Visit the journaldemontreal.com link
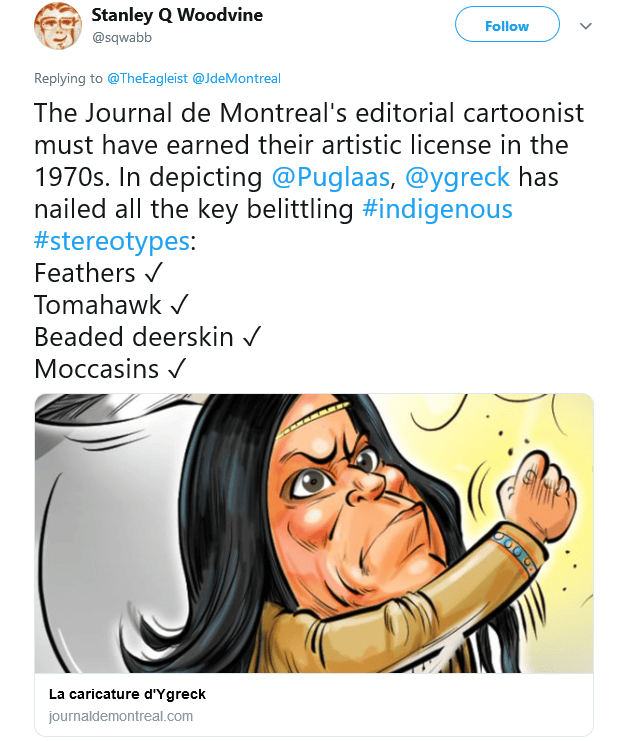 click(121, 716)
